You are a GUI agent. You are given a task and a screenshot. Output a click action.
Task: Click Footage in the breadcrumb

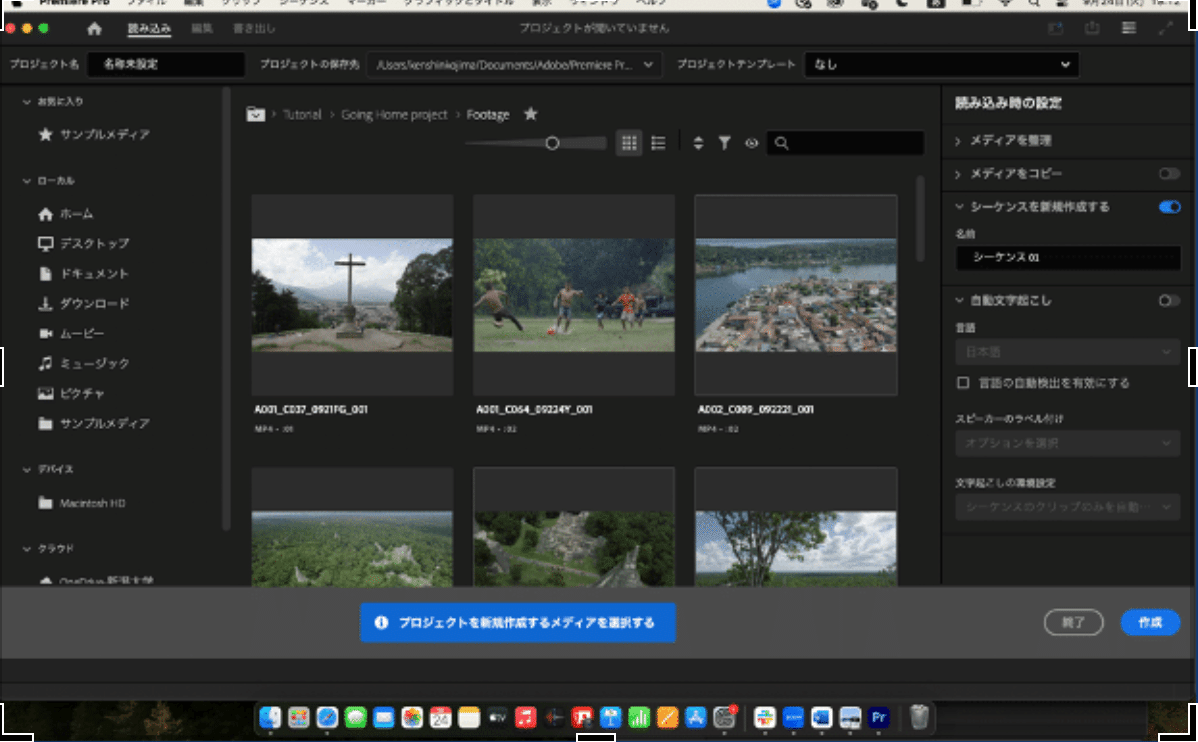point(487,115)
